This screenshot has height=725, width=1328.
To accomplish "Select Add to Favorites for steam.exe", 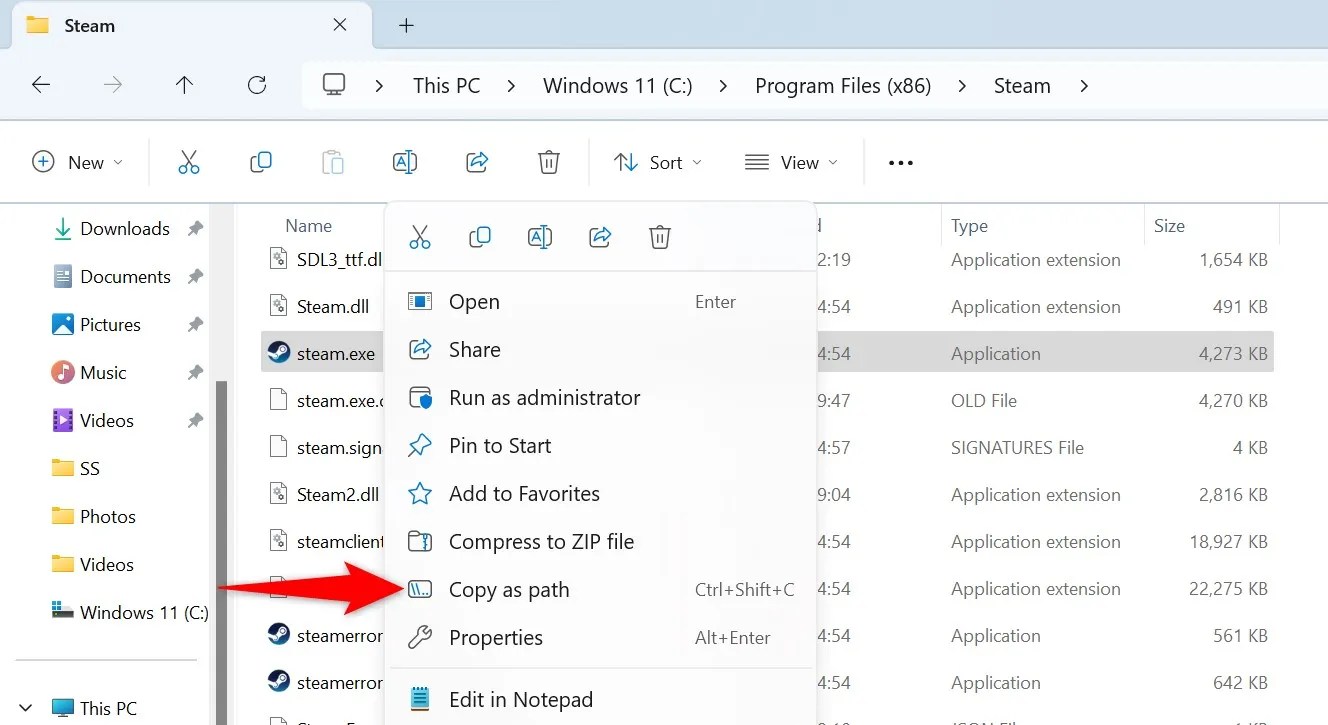I will pyautogui.click(x=524, y=493).
